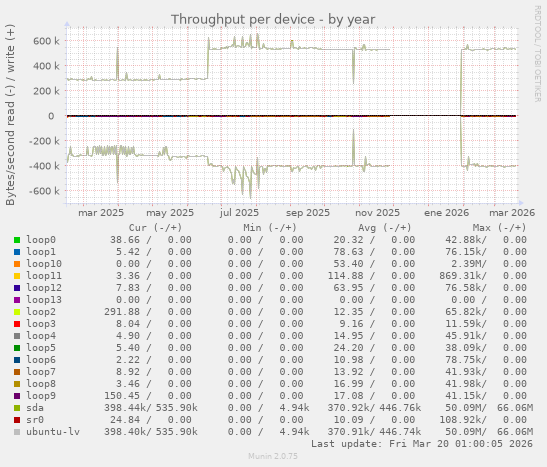Click the dark blue loop12 legend swatch

(17, 288)
